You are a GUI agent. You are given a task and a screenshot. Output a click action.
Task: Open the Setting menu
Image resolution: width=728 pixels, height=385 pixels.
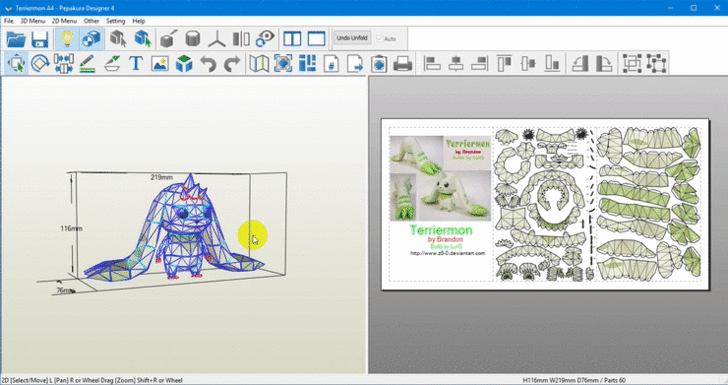point(116,21)
